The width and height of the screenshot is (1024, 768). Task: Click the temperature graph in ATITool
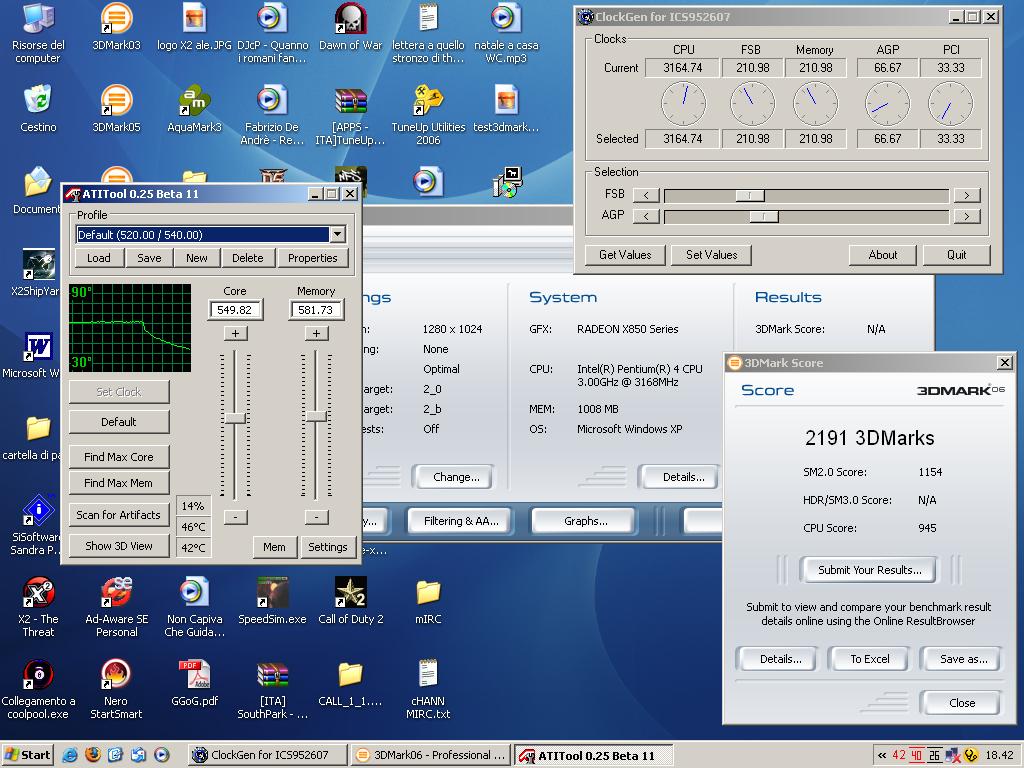(x=130, y=328)
